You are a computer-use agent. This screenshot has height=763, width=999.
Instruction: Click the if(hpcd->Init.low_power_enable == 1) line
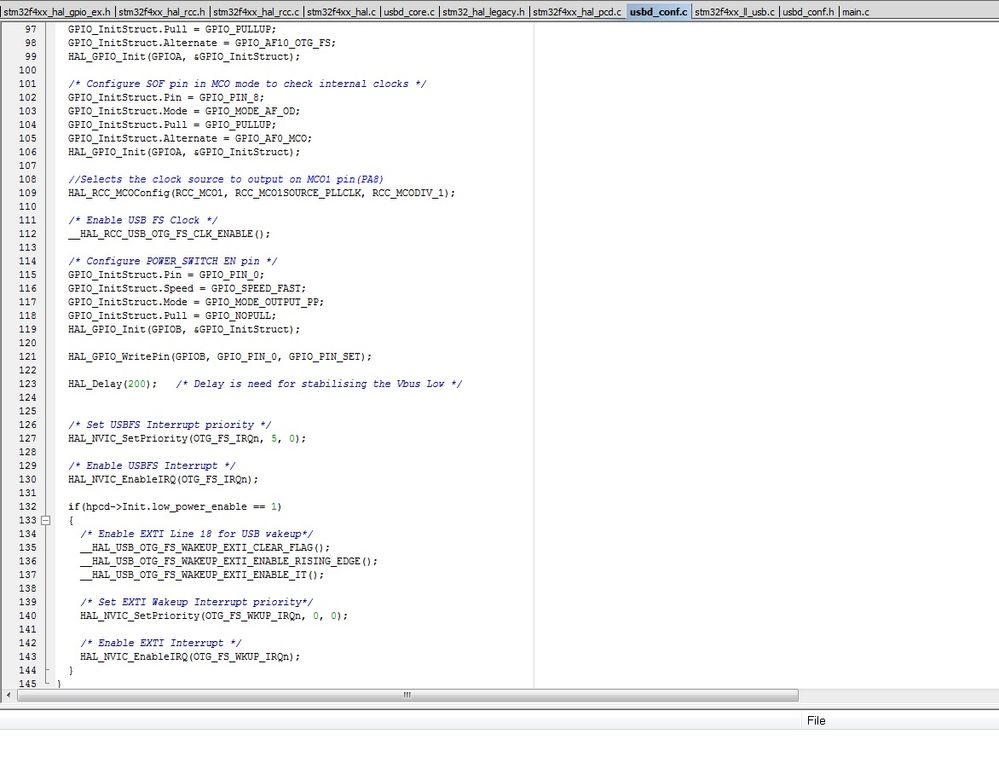click(x=175, y=506)
